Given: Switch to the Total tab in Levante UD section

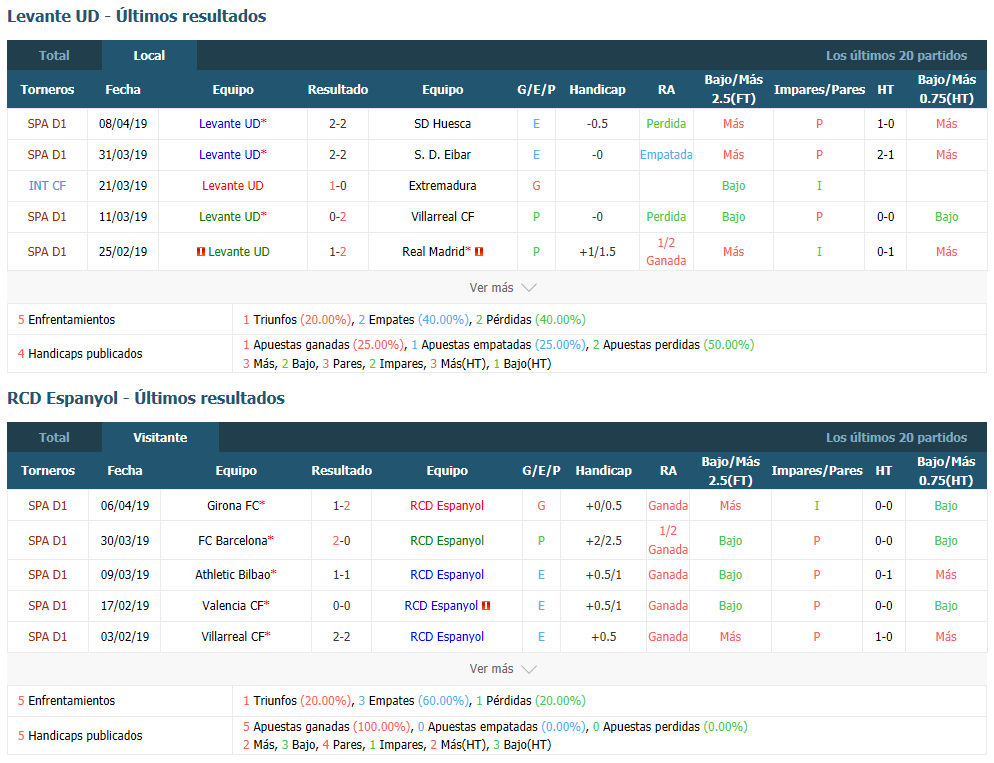Looking at the screenshot, I should [55, 55].
